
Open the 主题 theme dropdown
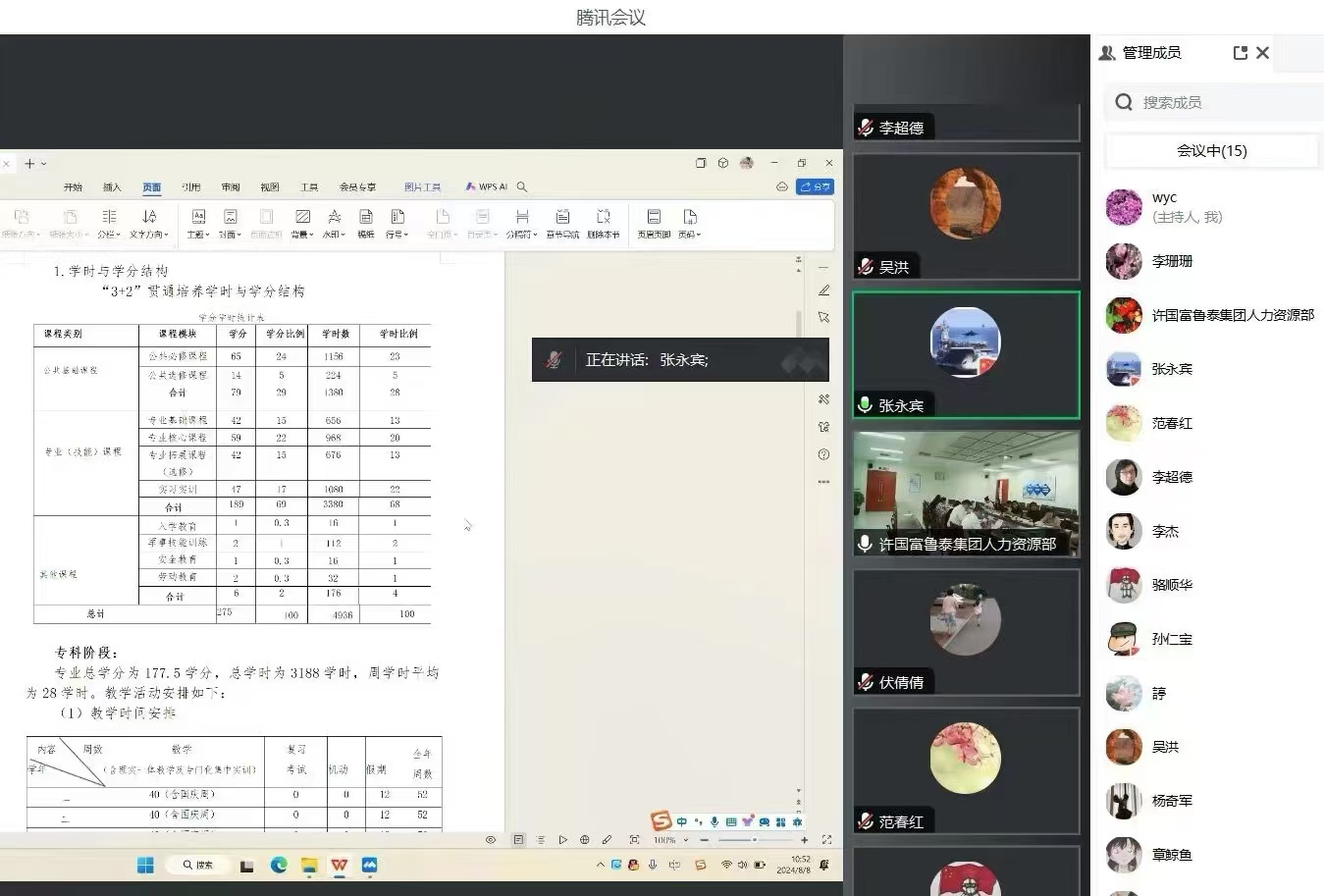(x=198, y=223)
